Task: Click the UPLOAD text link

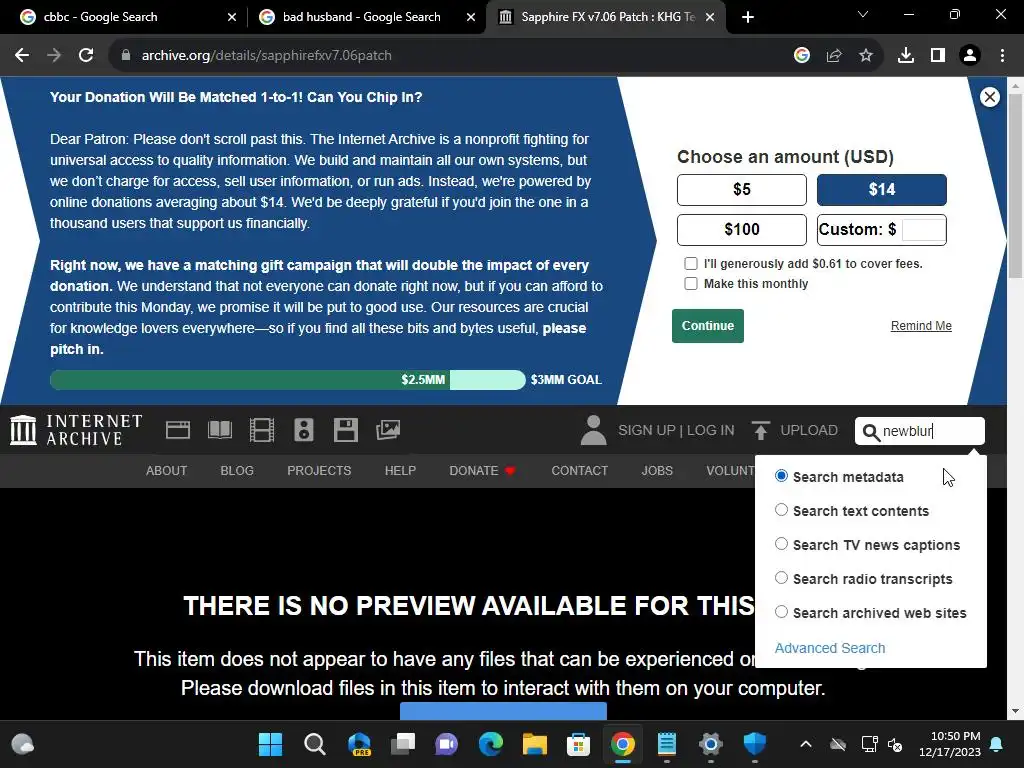Action: [809, 430]
